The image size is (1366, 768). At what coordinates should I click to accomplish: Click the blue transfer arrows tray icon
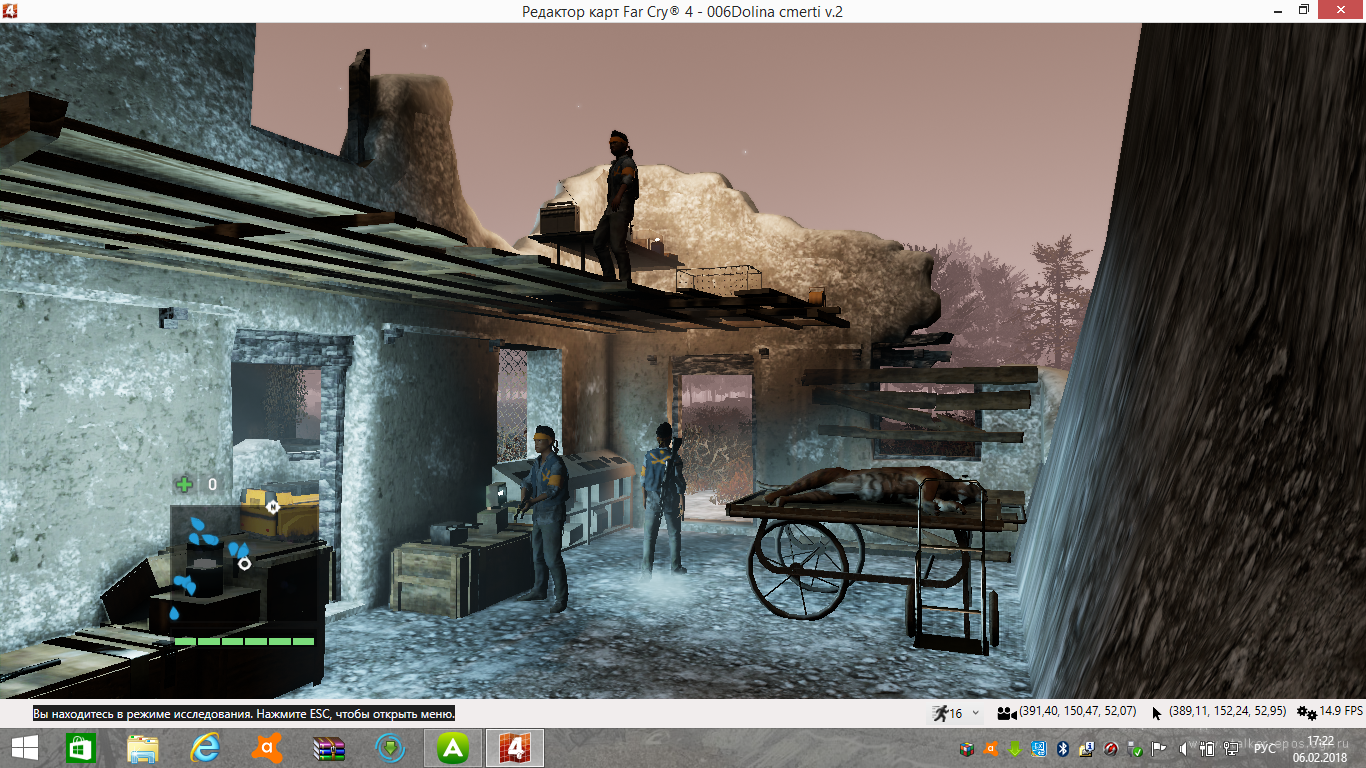click(1039, 749)
